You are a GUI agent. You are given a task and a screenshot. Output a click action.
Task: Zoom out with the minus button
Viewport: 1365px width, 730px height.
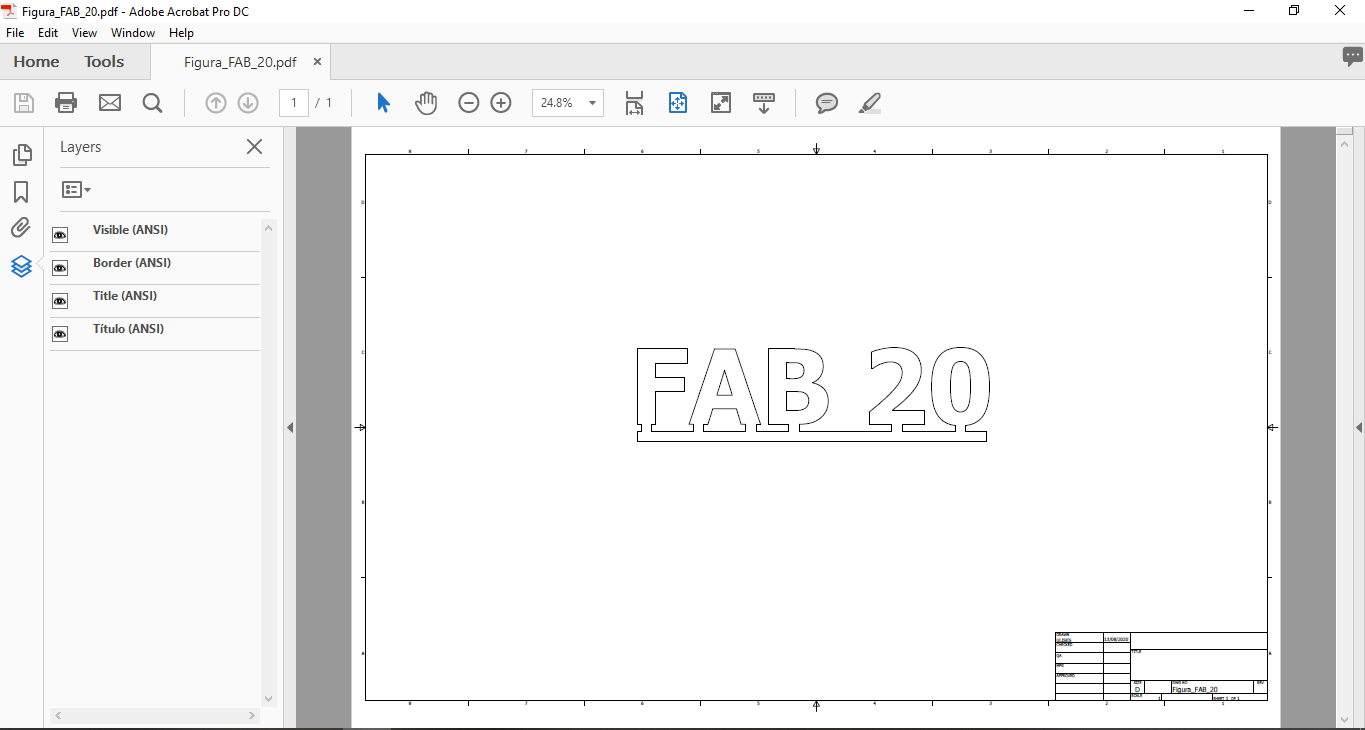point(469,102)
